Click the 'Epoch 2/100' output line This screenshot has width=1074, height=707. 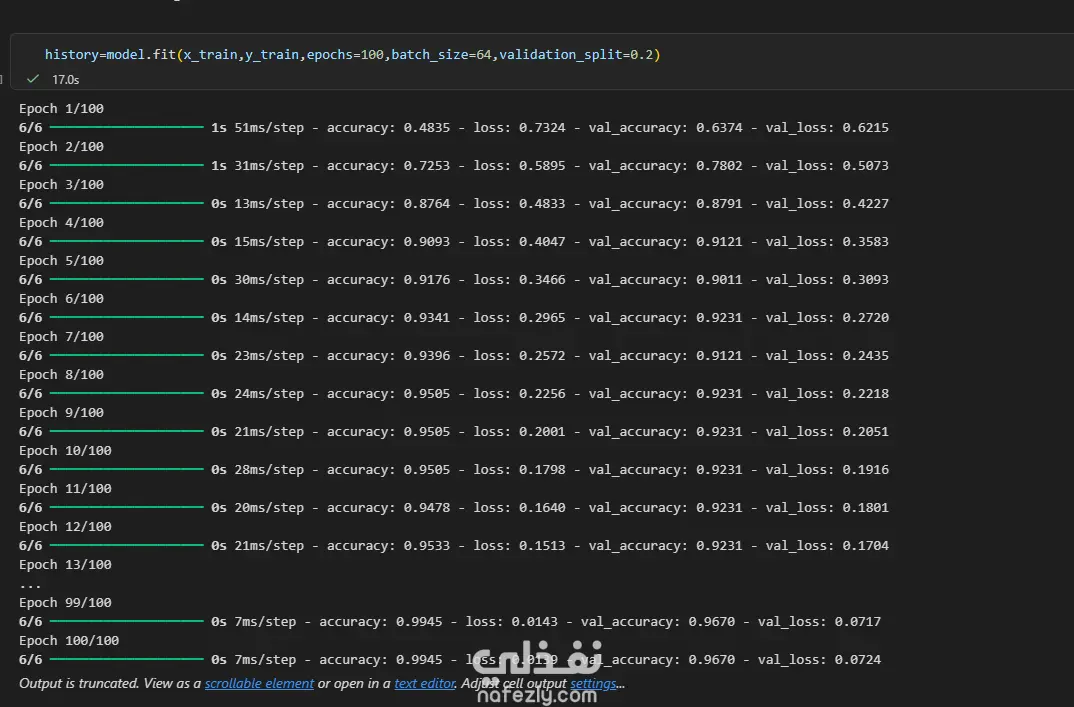pos(62,147)
